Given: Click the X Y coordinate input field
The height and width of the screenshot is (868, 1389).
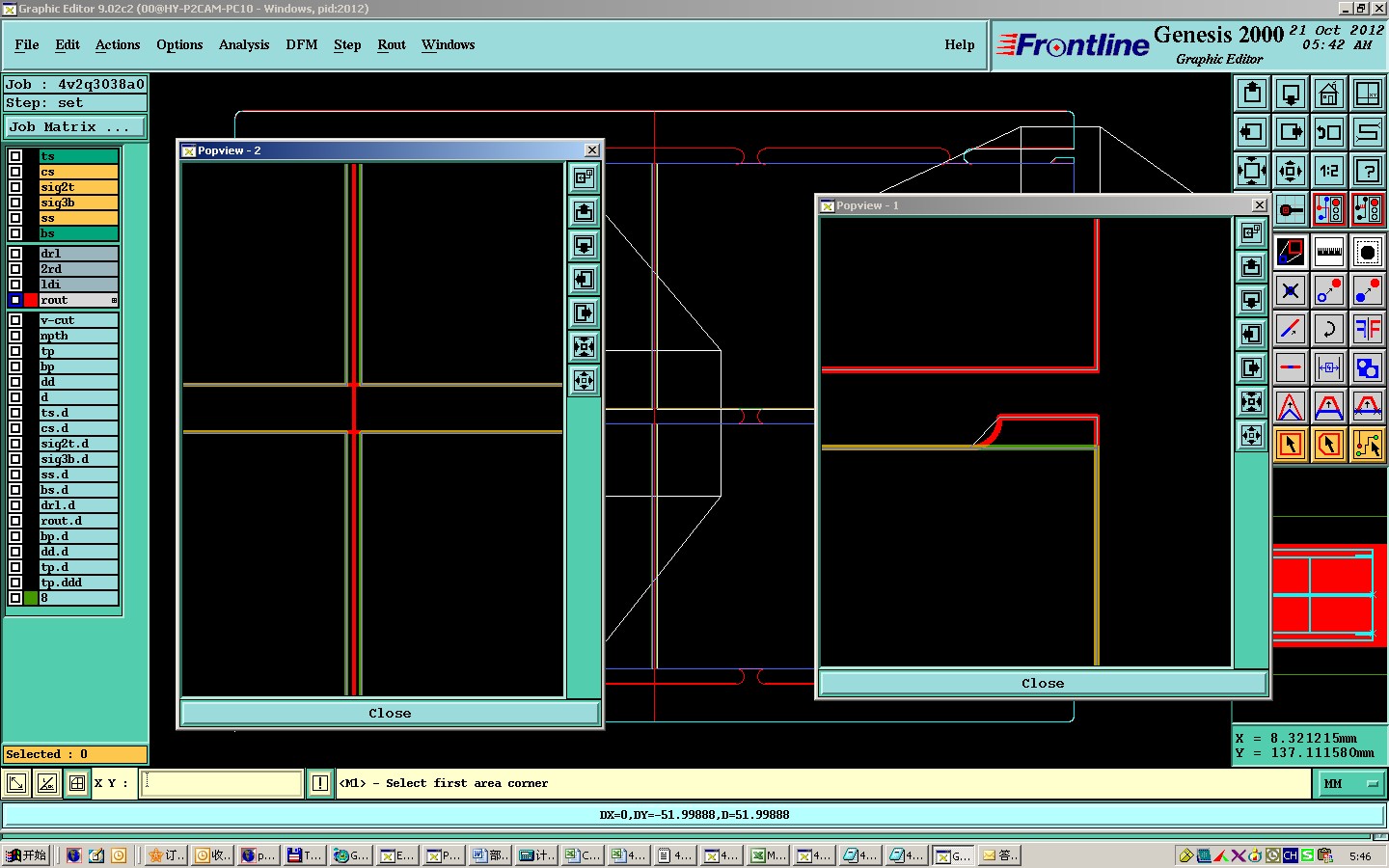Looking at the screenshot, I should coord(222,783).
